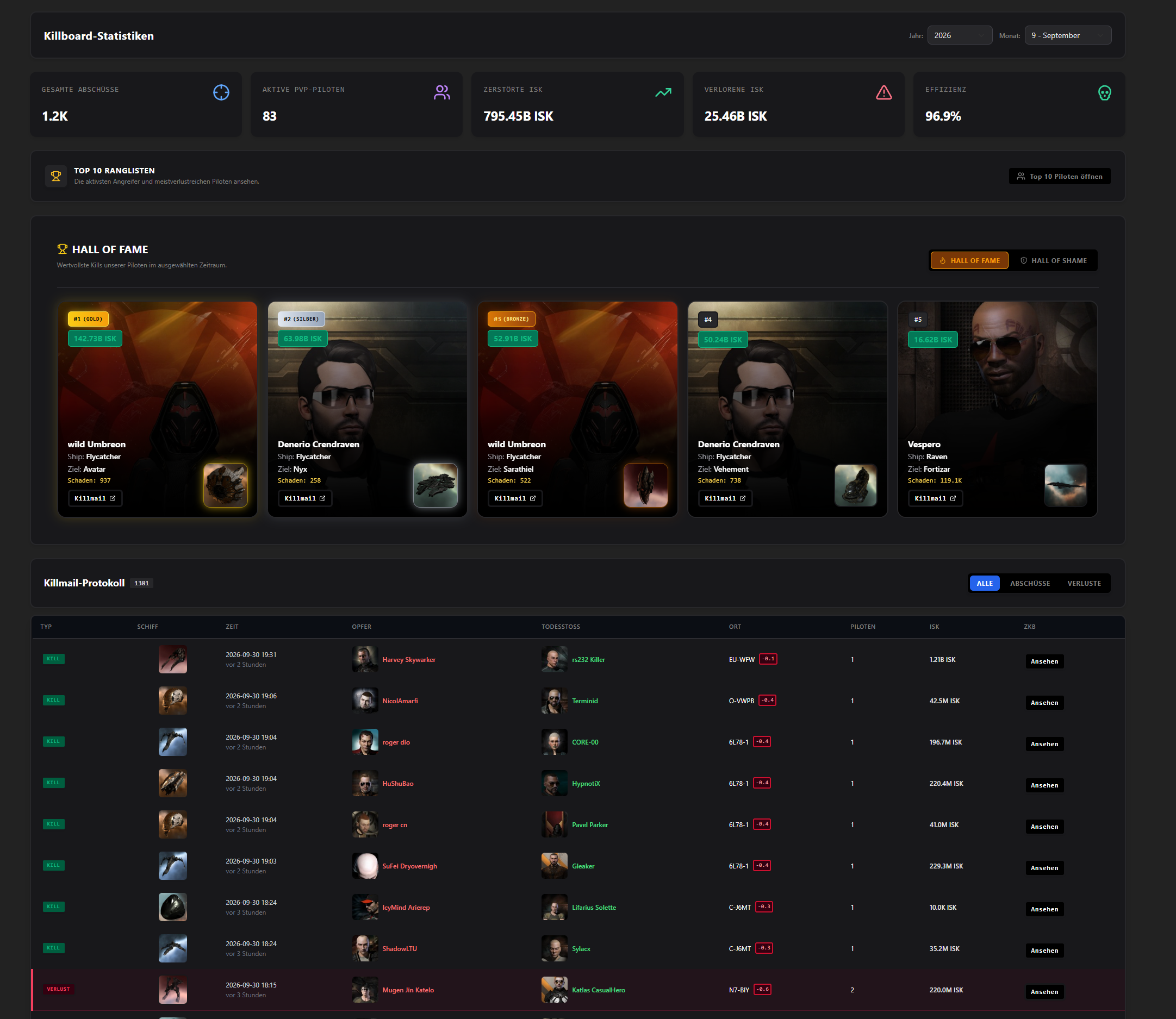1176x1019 pixels.
Task: Open victim link IcyMind Arierep
Action: (x=406, y=908)
